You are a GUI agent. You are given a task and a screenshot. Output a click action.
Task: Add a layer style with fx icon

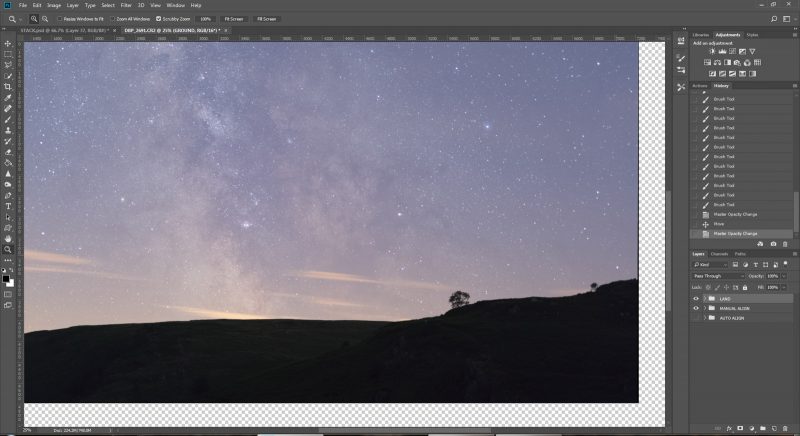(x=729, y=428)
